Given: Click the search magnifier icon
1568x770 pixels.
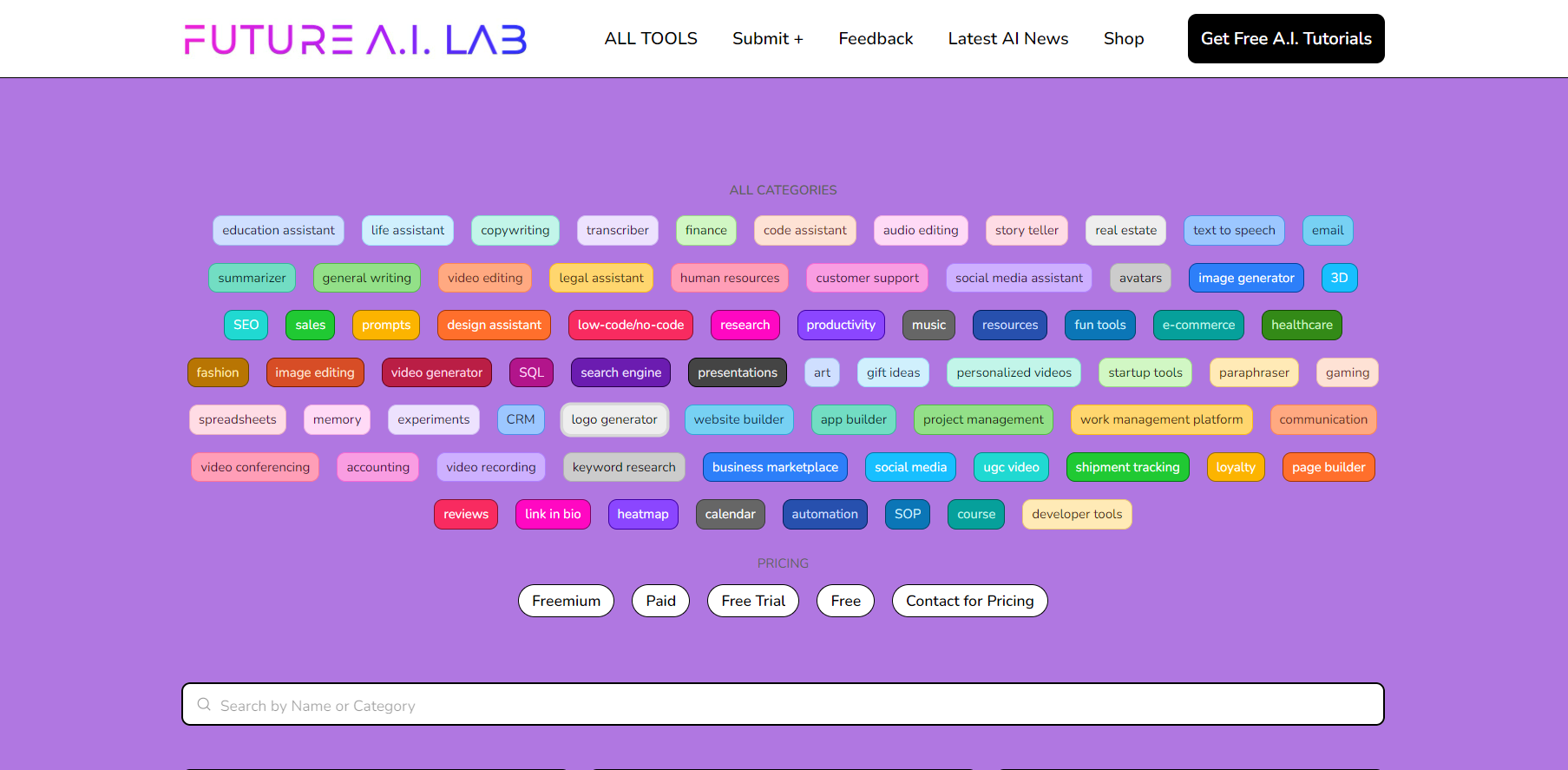Looking at the screenshot, I should pyautogui.click(x=204, y=704).
